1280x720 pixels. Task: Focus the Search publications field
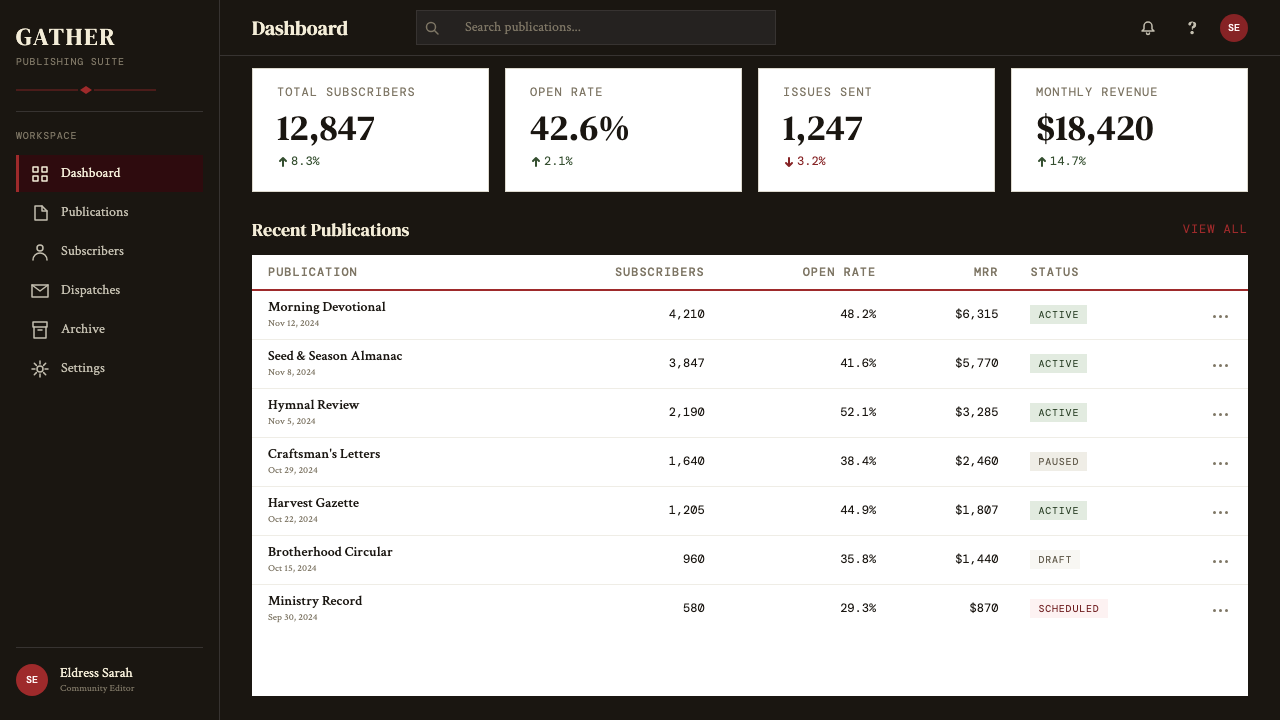pos(596,28)
